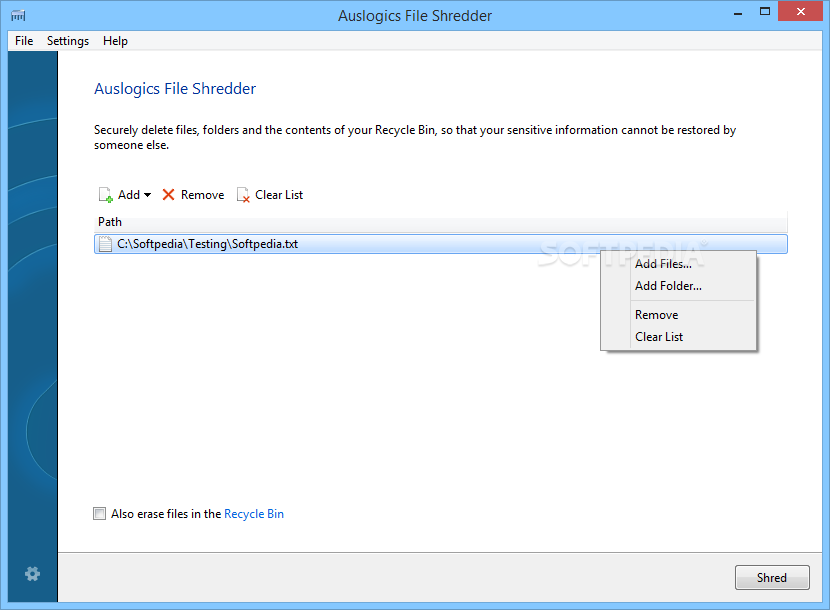Click the shredder app icon in the title bar
Screen dimensions: 830x610
click(x=18, y=15)
